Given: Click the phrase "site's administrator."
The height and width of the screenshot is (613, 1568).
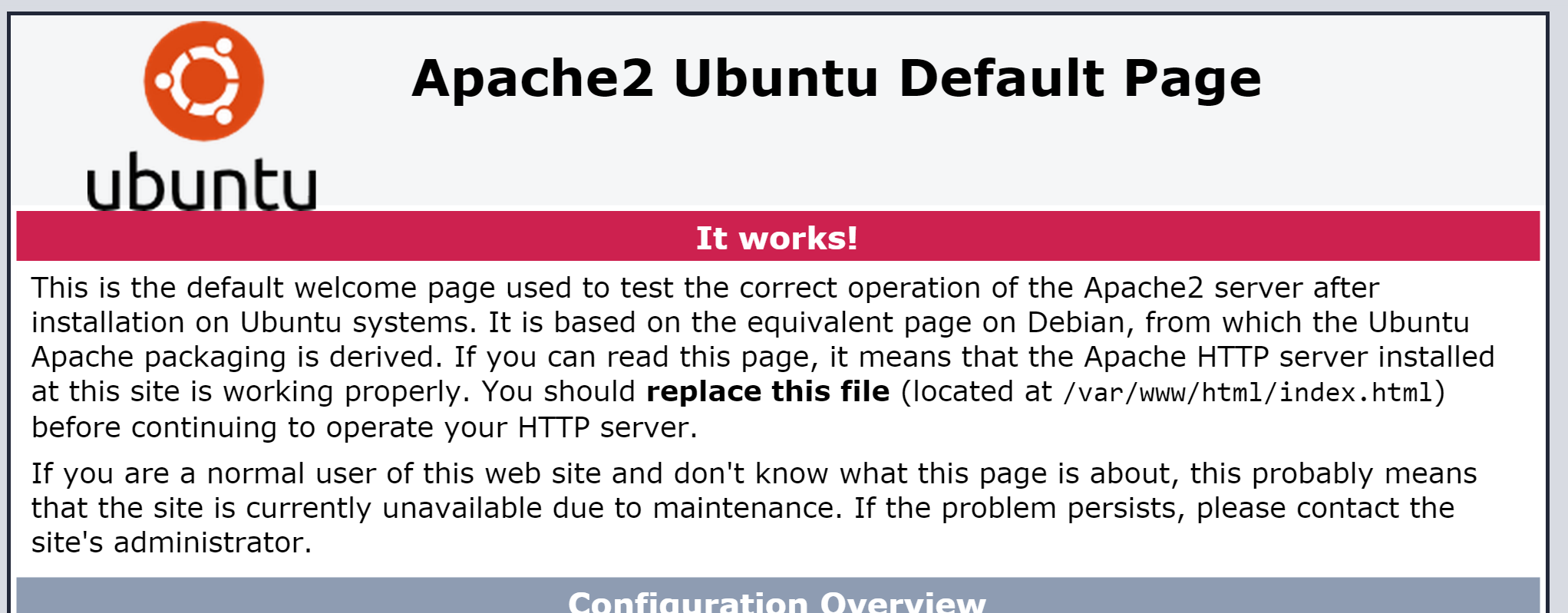Looking at the screenshot, I should (x=171, y=543).
